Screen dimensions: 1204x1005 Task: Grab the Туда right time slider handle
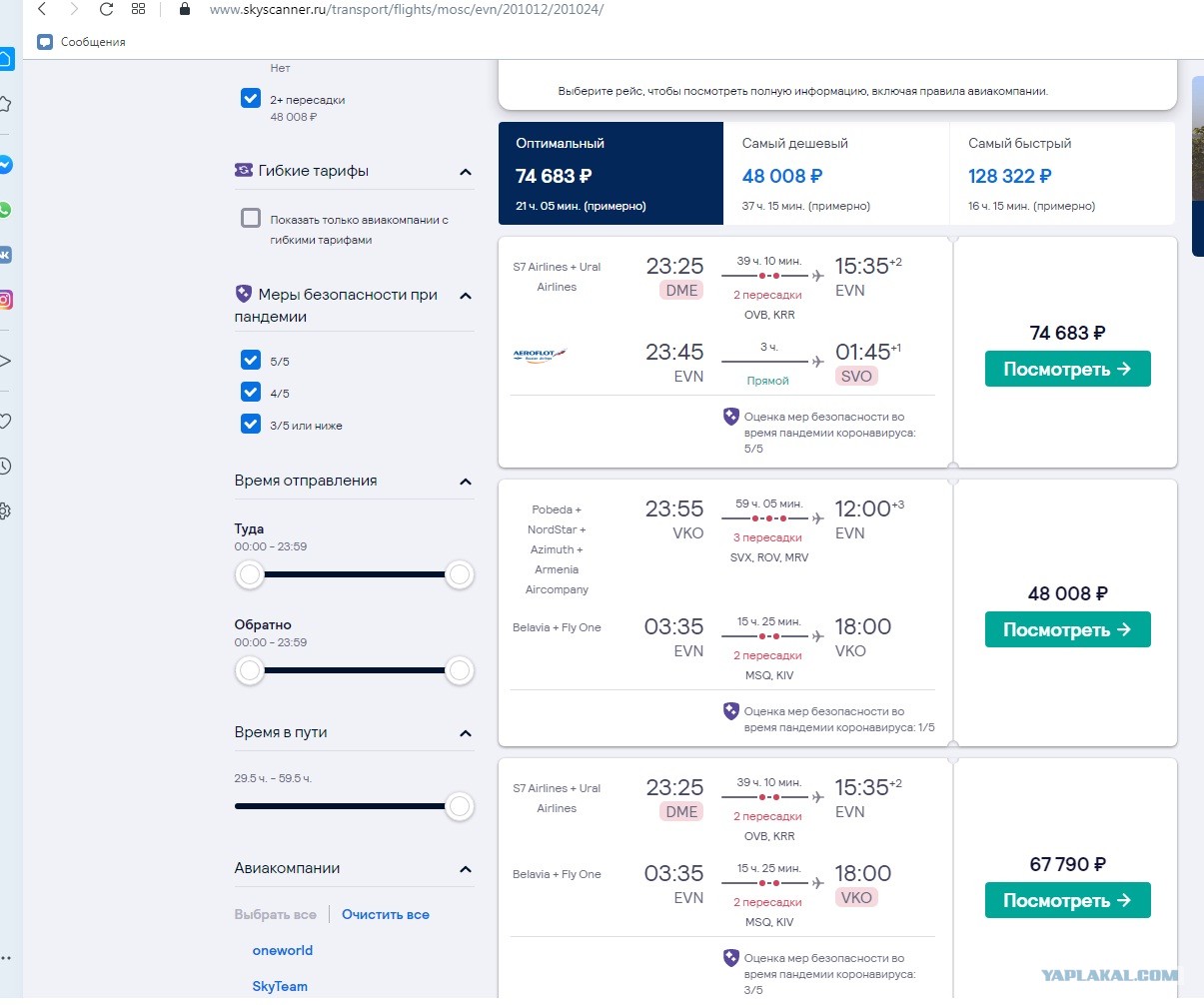pyautogui.click(x=460, y=574)
